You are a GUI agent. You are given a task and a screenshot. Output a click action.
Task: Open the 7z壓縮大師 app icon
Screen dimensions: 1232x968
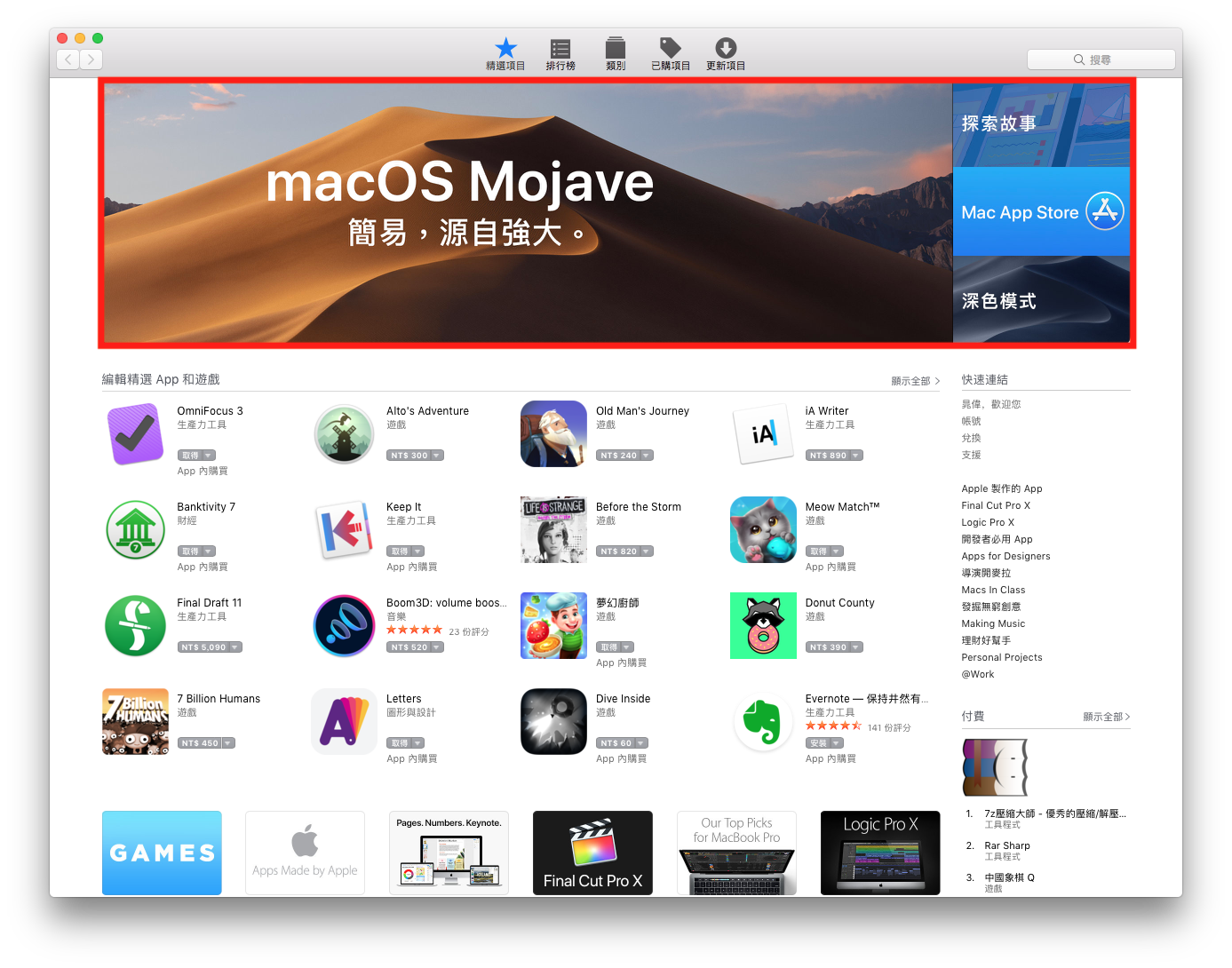[x=995, y=767]
